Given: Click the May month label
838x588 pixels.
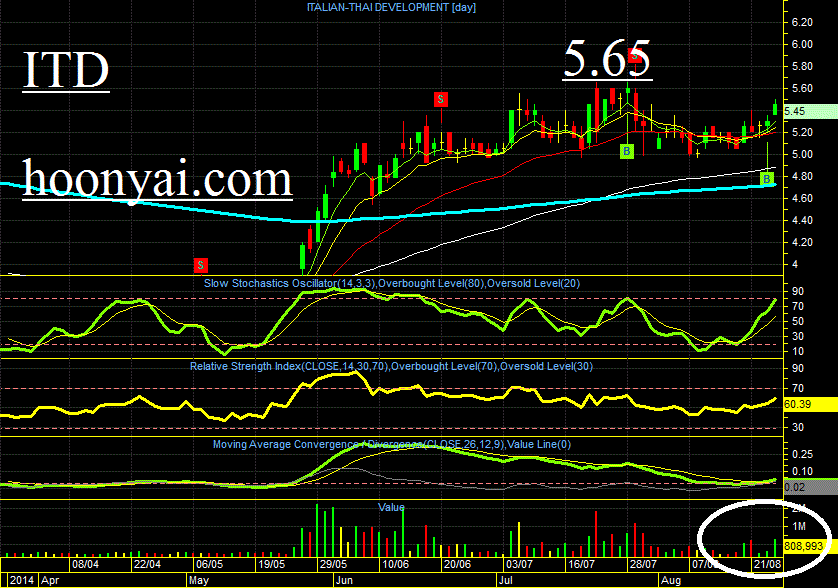Looking at the screenshot, I should coord(199,580).
